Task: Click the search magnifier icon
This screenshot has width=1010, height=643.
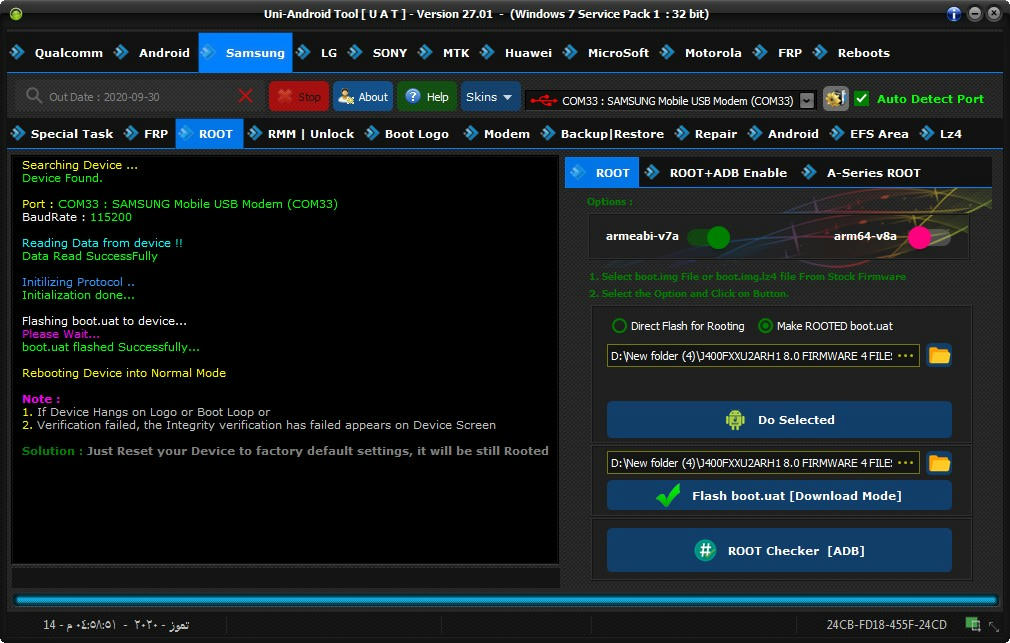Action: [33, 96]
